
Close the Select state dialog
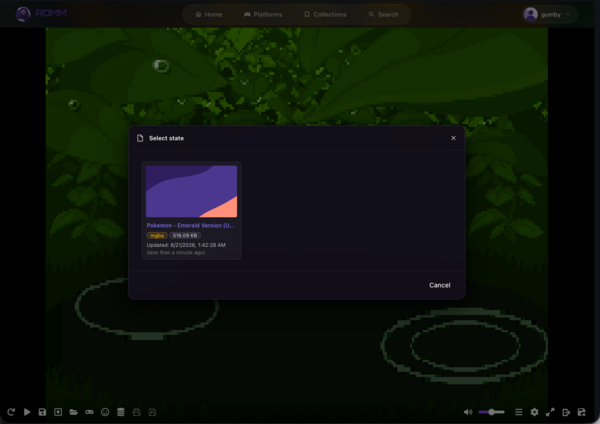pos(453,138)
